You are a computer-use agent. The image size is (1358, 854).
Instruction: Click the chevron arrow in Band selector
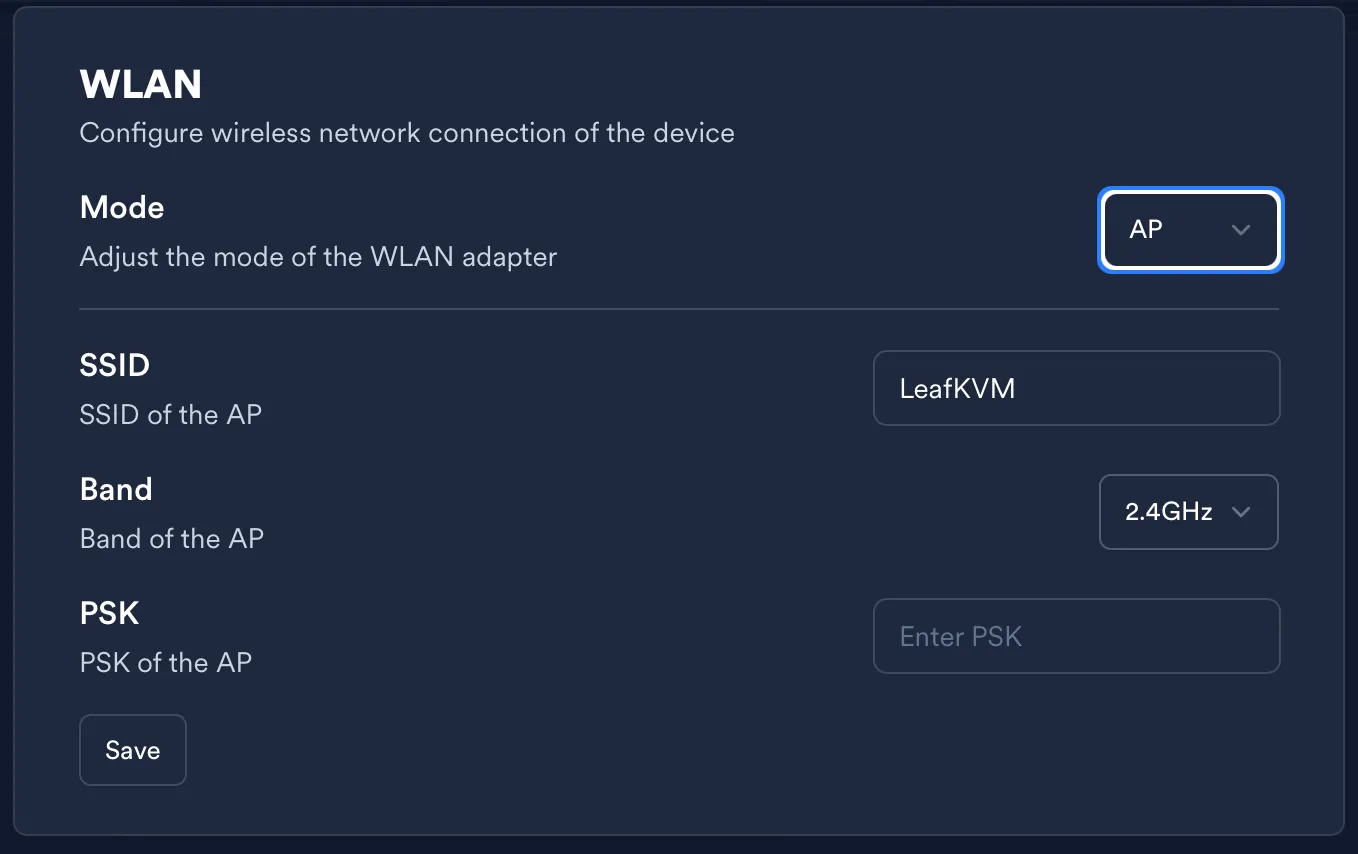(1241, 512)
